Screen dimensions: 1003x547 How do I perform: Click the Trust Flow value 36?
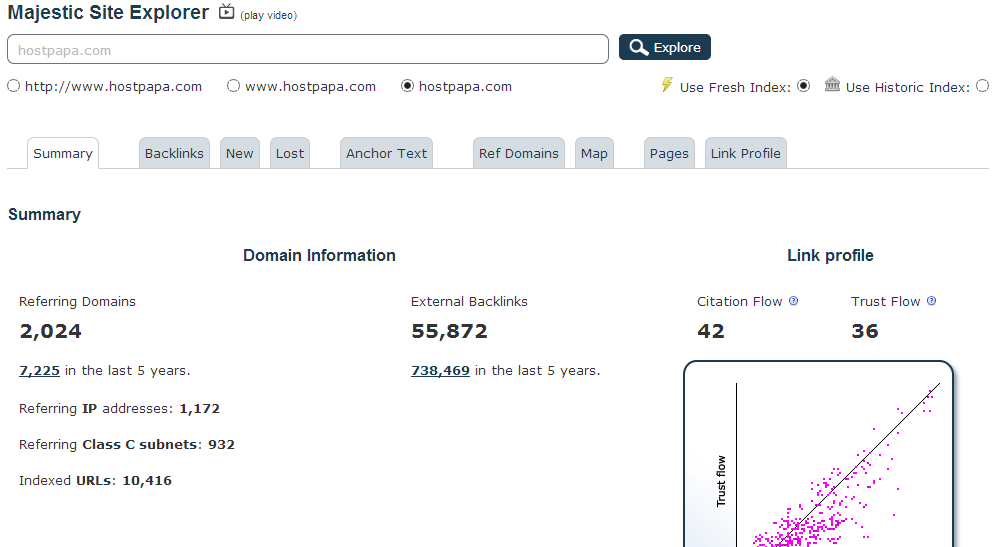point(865,331)
